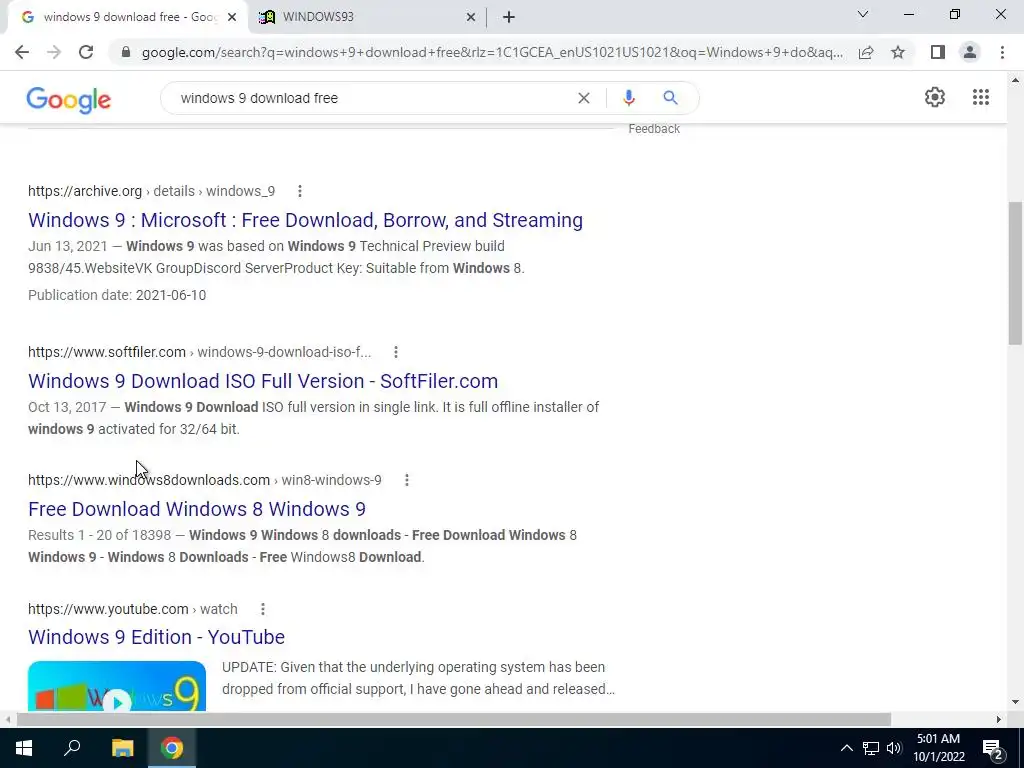Screen dimensions: 1024x768
Task: Open a new browser tab
Action: pos(509,17)
